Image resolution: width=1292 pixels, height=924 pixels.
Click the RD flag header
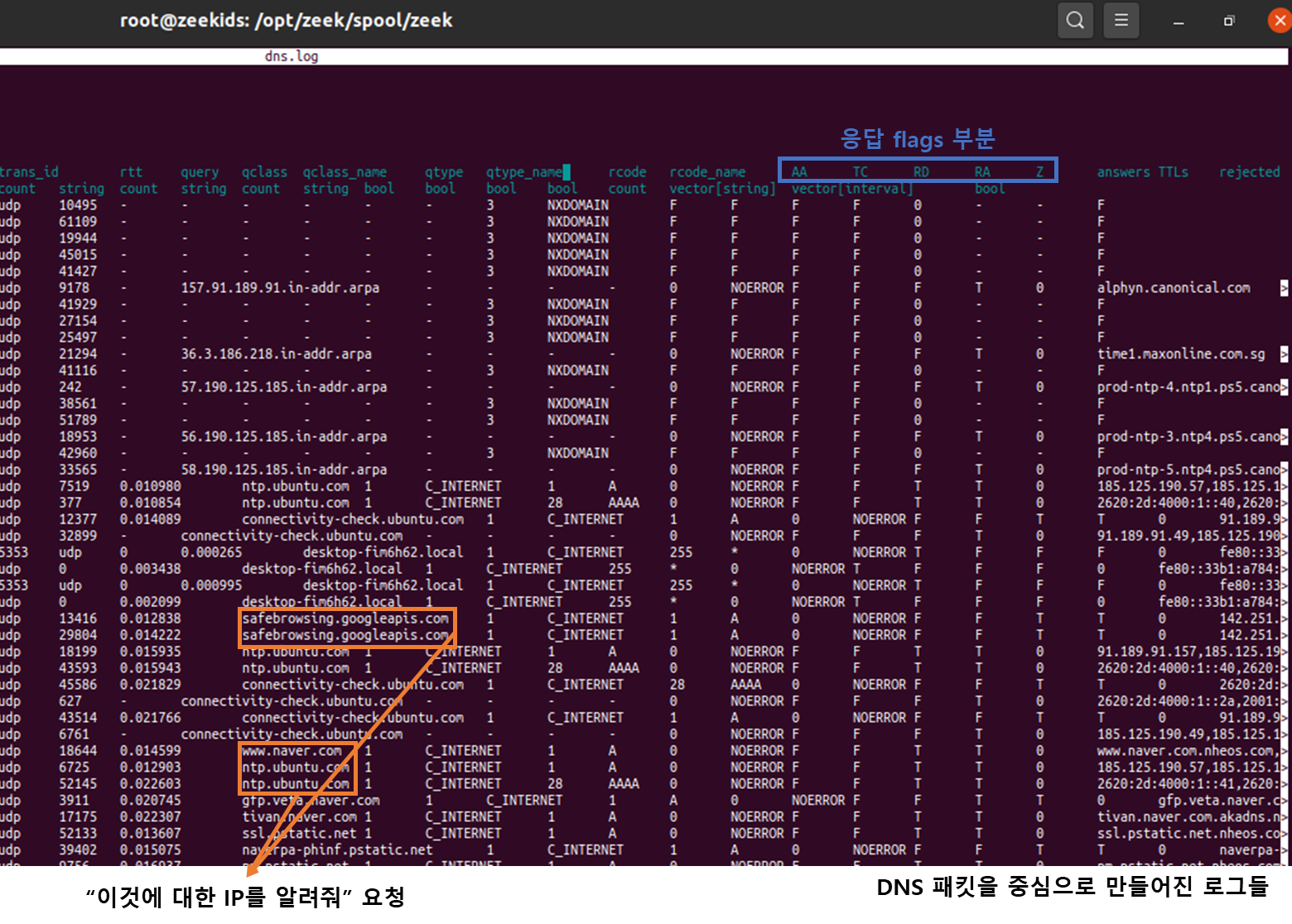(x=921, y=172)
